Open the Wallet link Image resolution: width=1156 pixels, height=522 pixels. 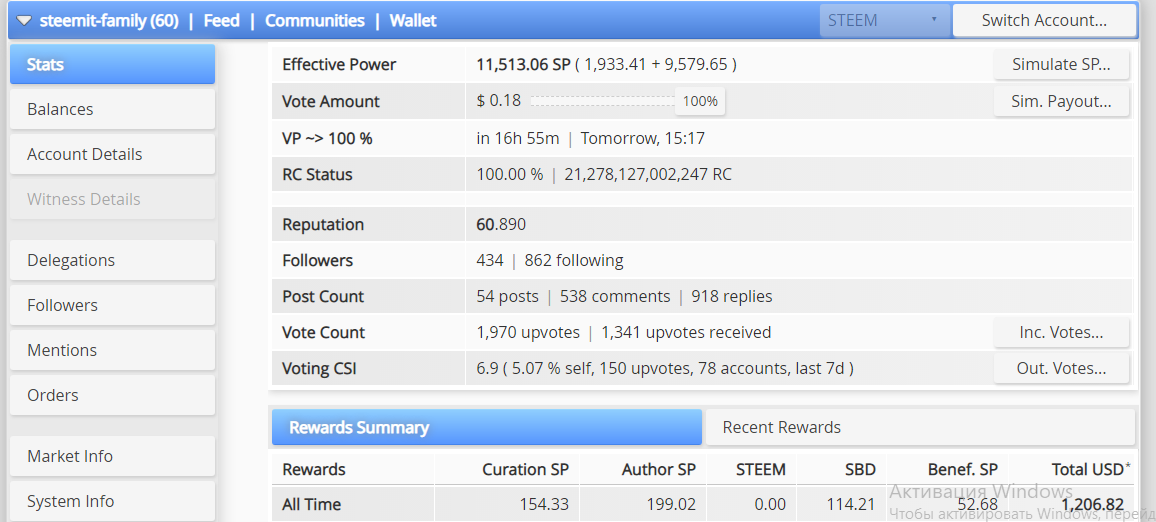coord(414,21)
